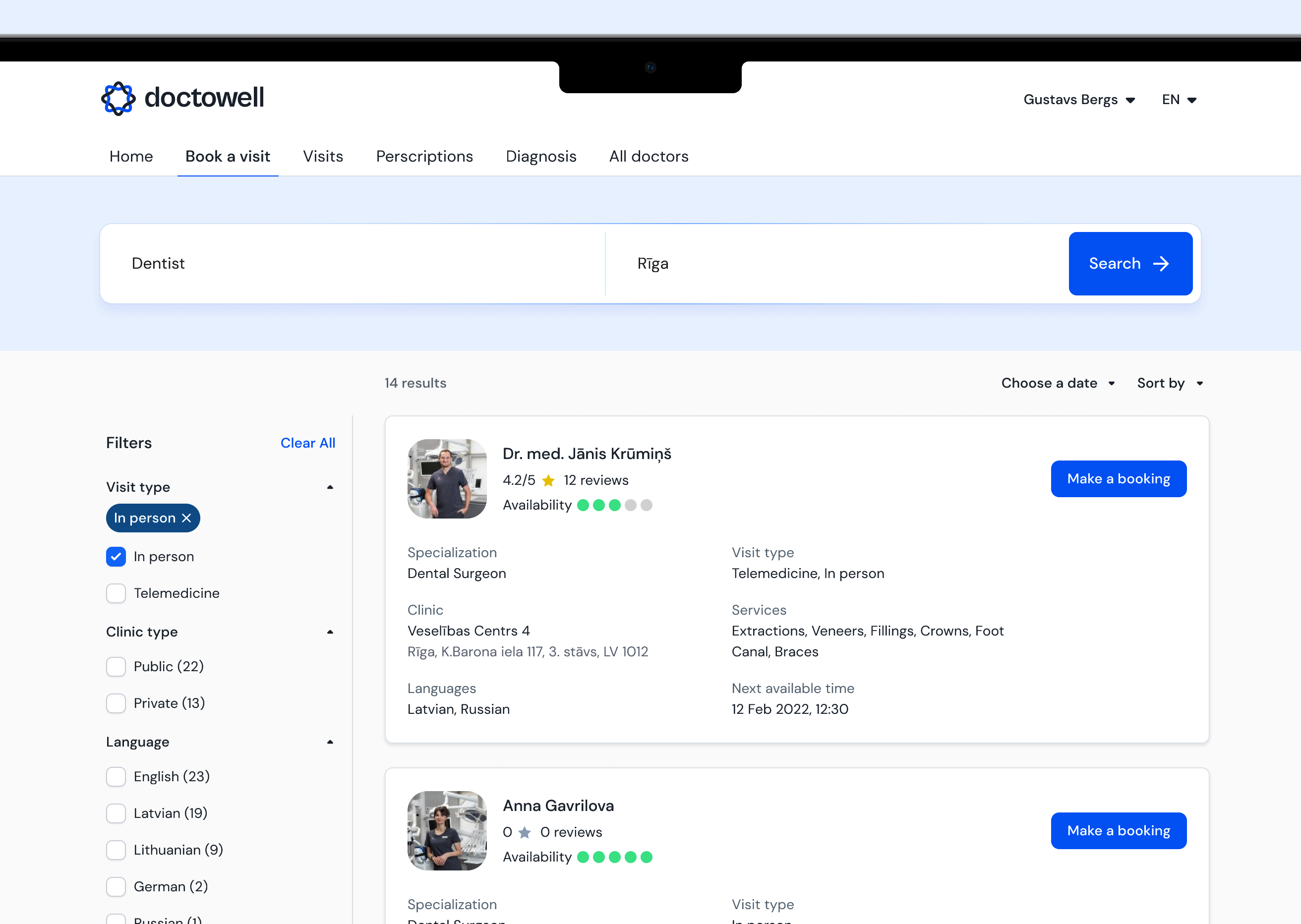Image resolution: width=1301 pixels, height=924 pixels.
Task: Open Anna Gavrilova profile name
Action: [x=558, y=806]
